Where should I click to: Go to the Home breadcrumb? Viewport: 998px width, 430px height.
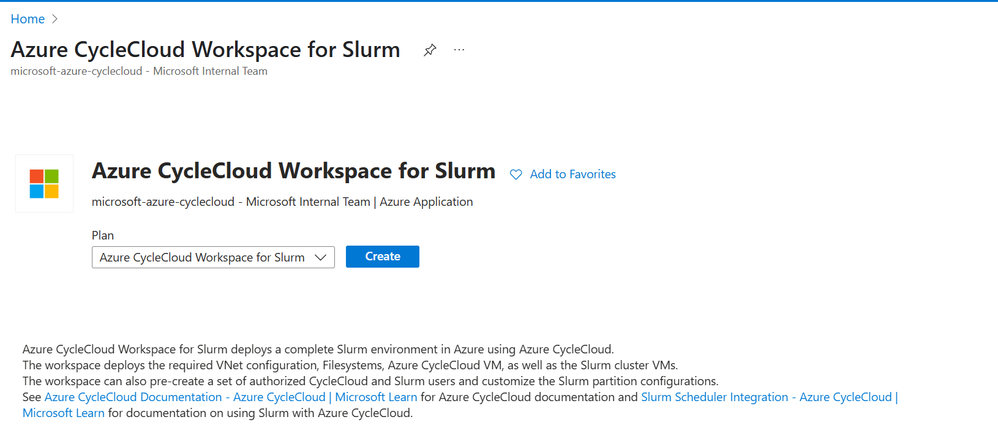coord(28,19)
